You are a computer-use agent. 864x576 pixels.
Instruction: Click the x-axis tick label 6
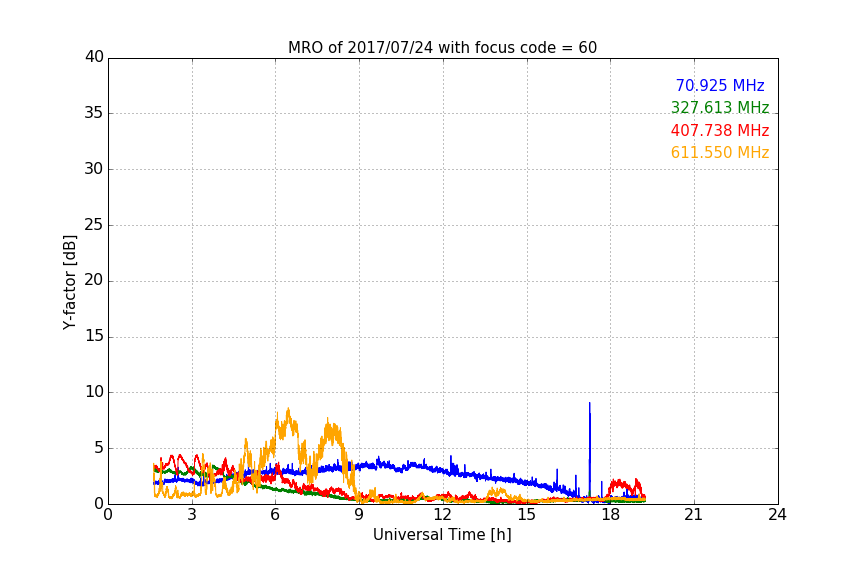coord(275,515)
